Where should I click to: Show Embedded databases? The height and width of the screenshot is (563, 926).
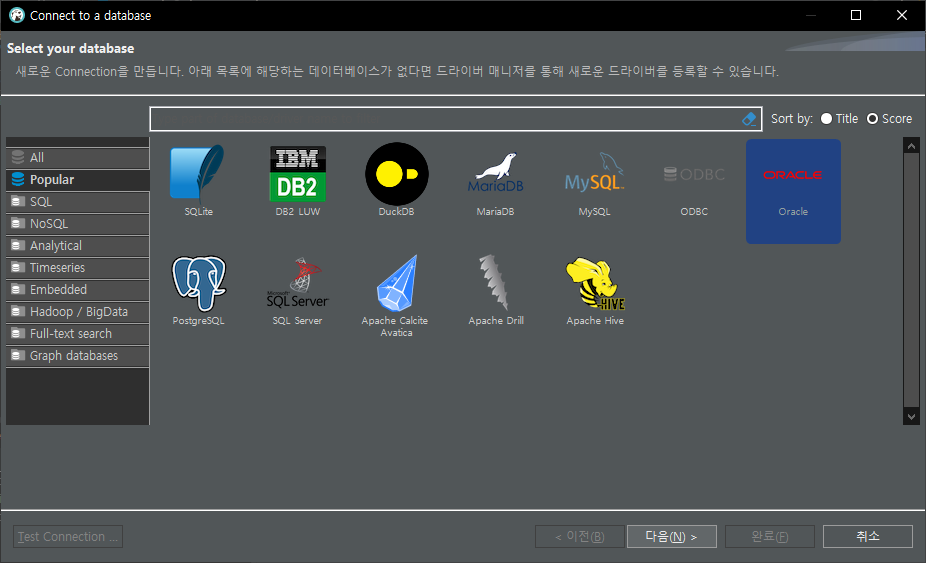pos(77,289)
